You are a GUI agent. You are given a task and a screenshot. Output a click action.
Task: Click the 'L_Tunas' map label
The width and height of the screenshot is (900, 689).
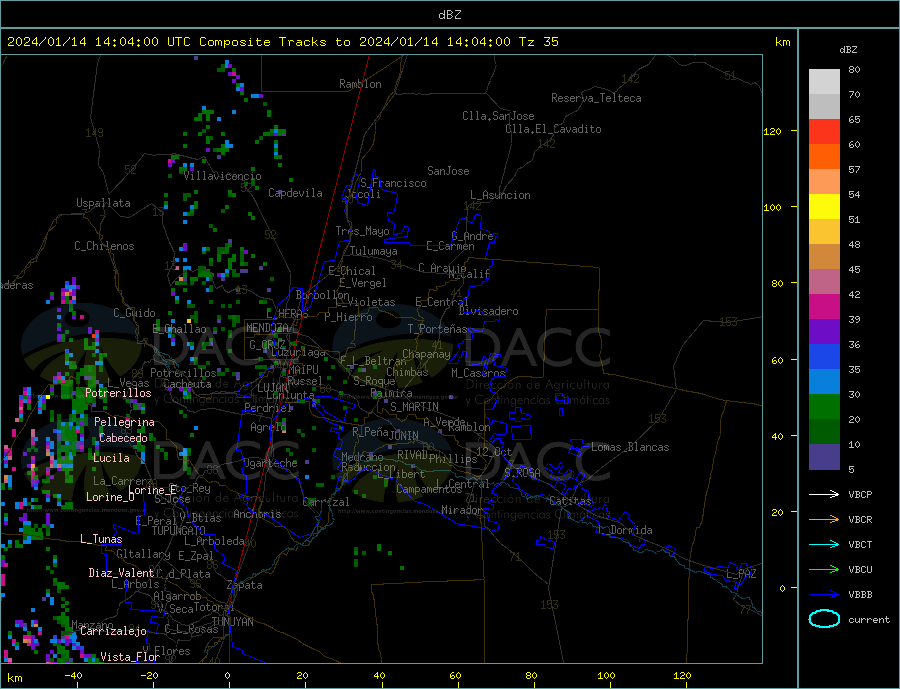tap(101, 539)
